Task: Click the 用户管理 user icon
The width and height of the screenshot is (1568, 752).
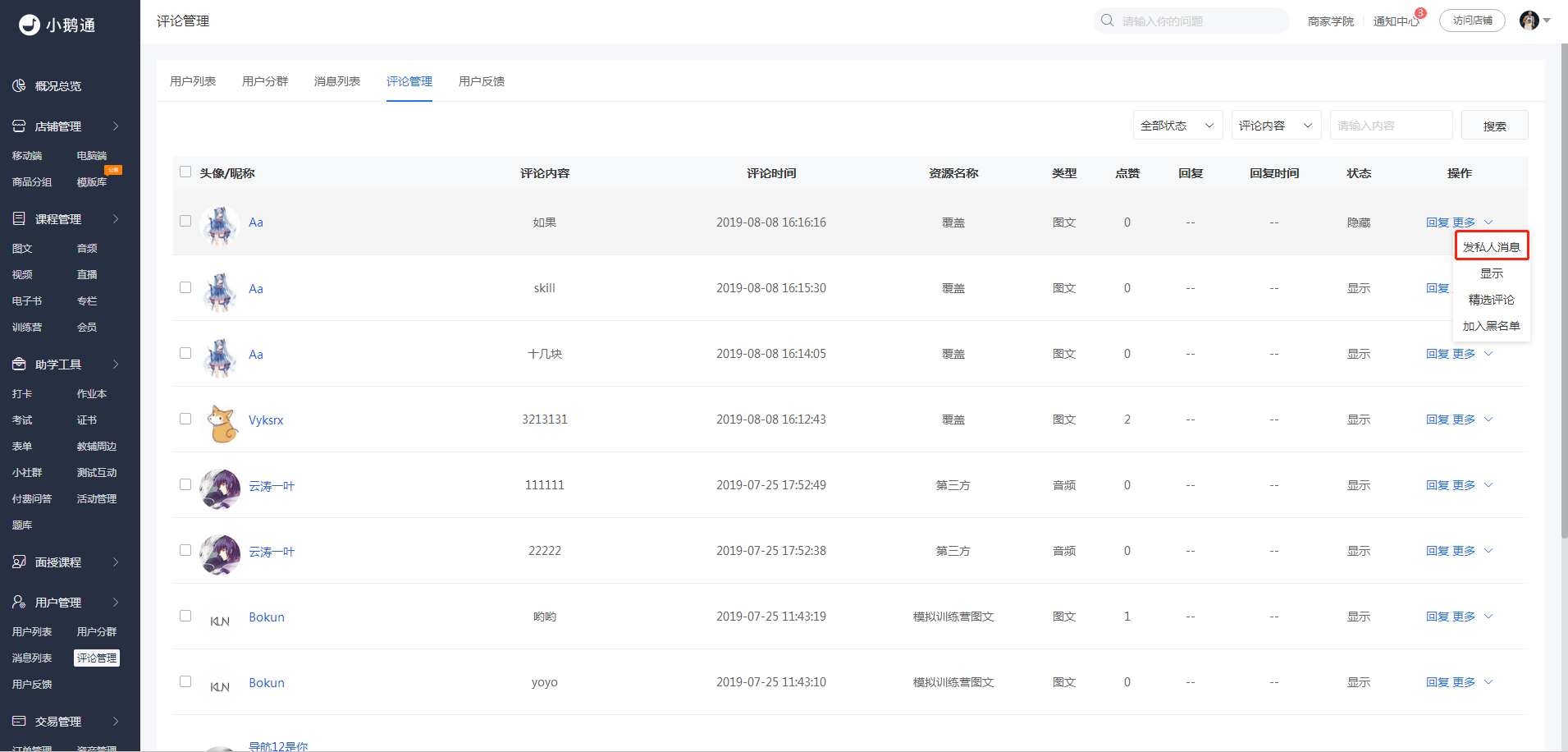Action: point(19,602)
